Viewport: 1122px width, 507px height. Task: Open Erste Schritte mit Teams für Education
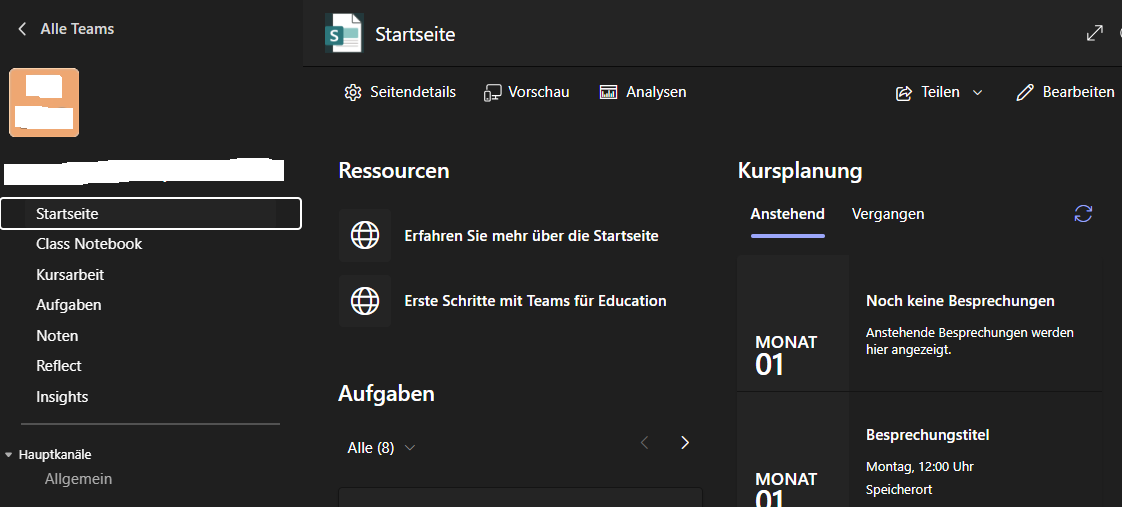point(535,301)
